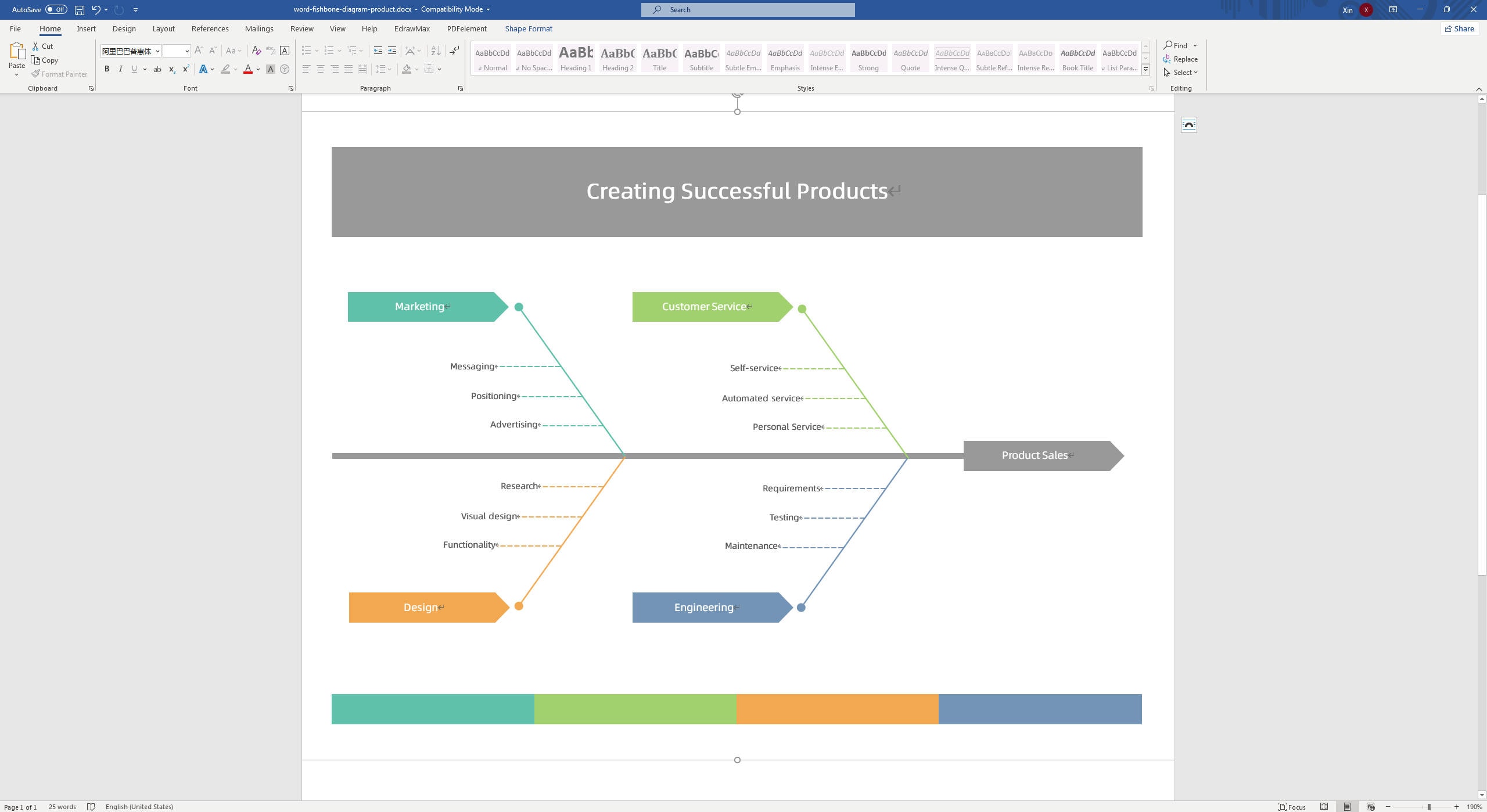This screenshot has width=1487, height=812.
Task: Toggle the AutoSave switch on
Action: 56,9
